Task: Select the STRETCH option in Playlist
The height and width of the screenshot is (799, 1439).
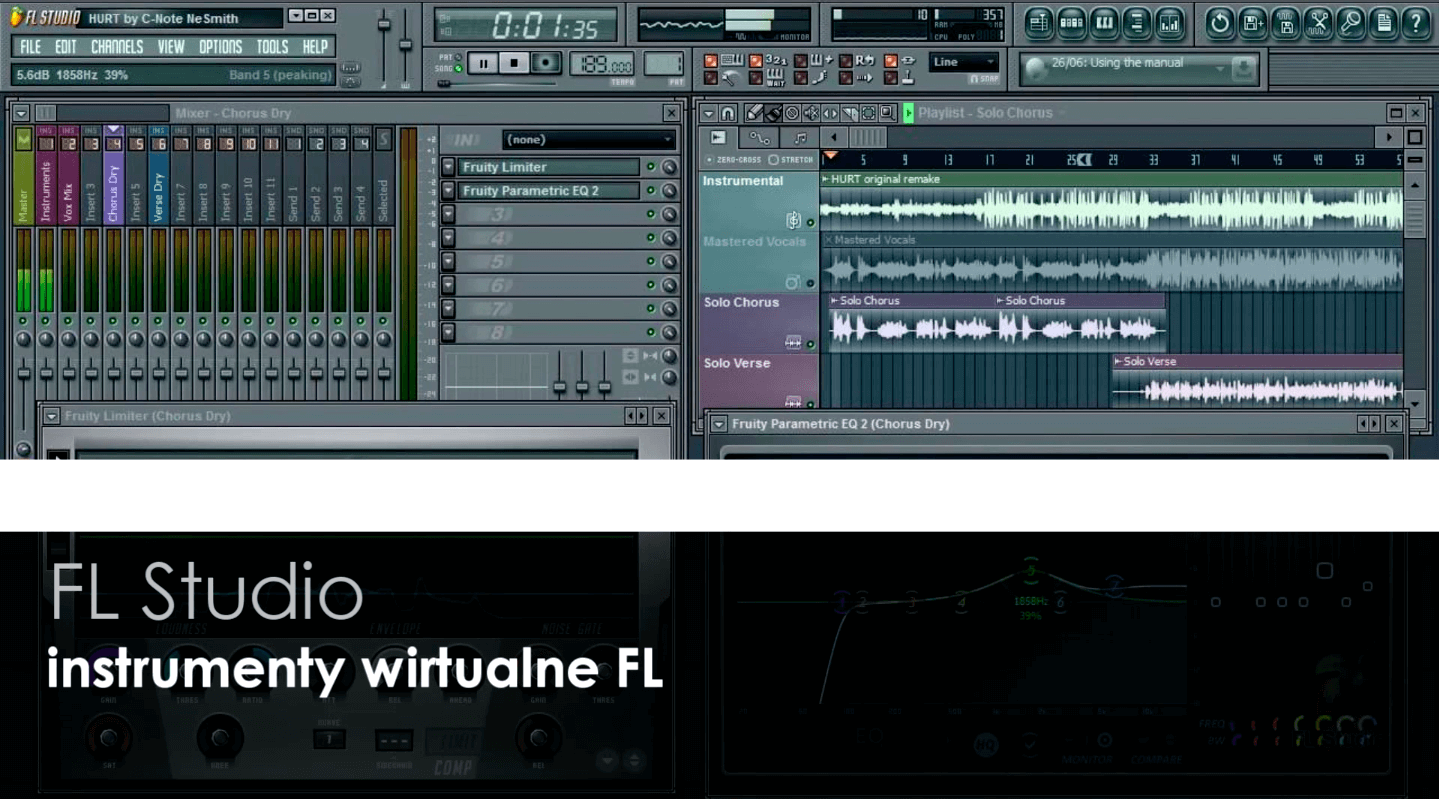Action: tap(791, 159)
